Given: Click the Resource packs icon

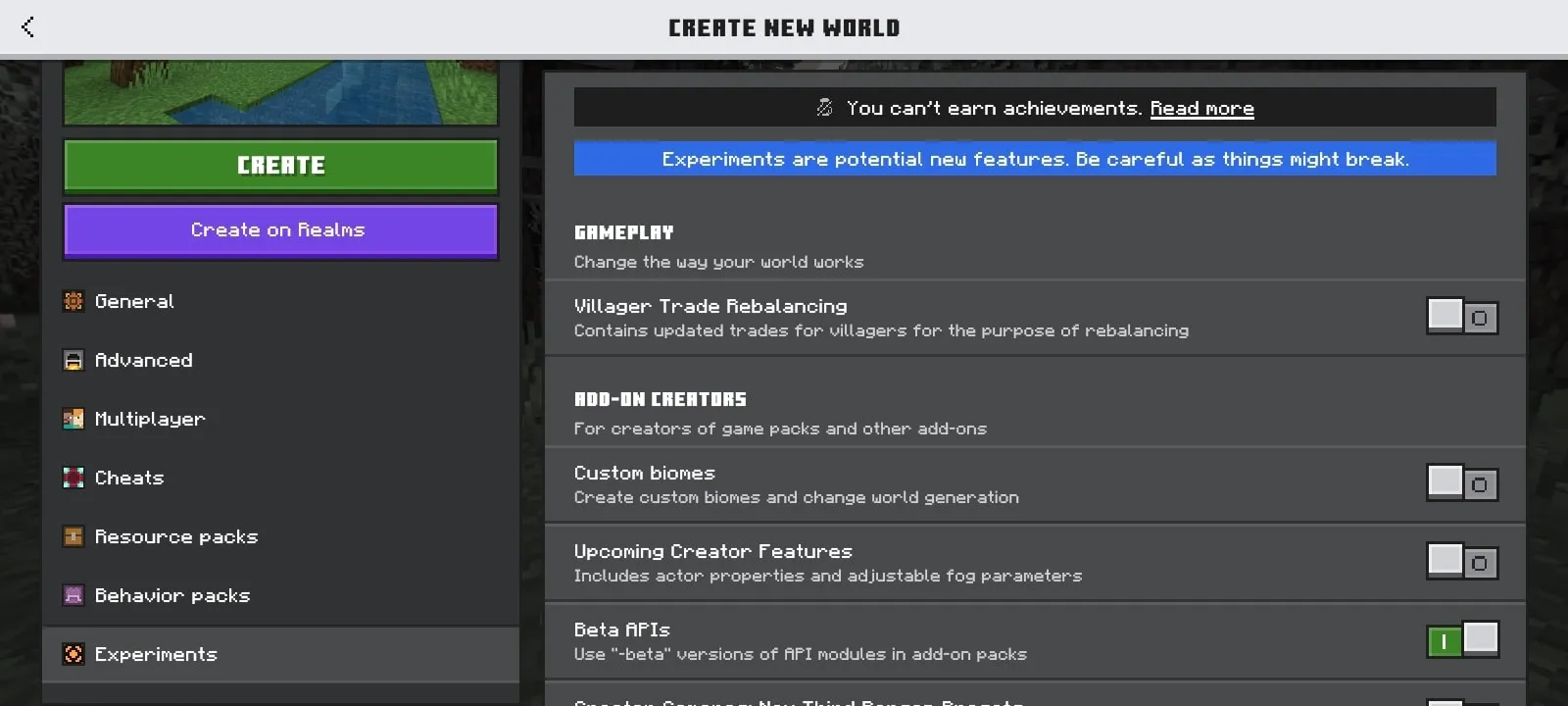Looking at the screenshot, I should (x=73, y=536).
